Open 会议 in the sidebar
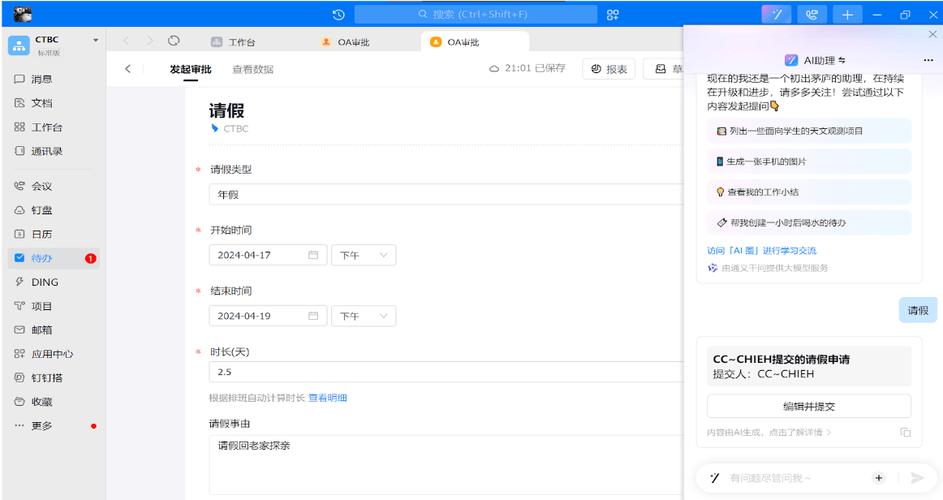Viewport: 943px width, 500px height. [x=54, y=186]
